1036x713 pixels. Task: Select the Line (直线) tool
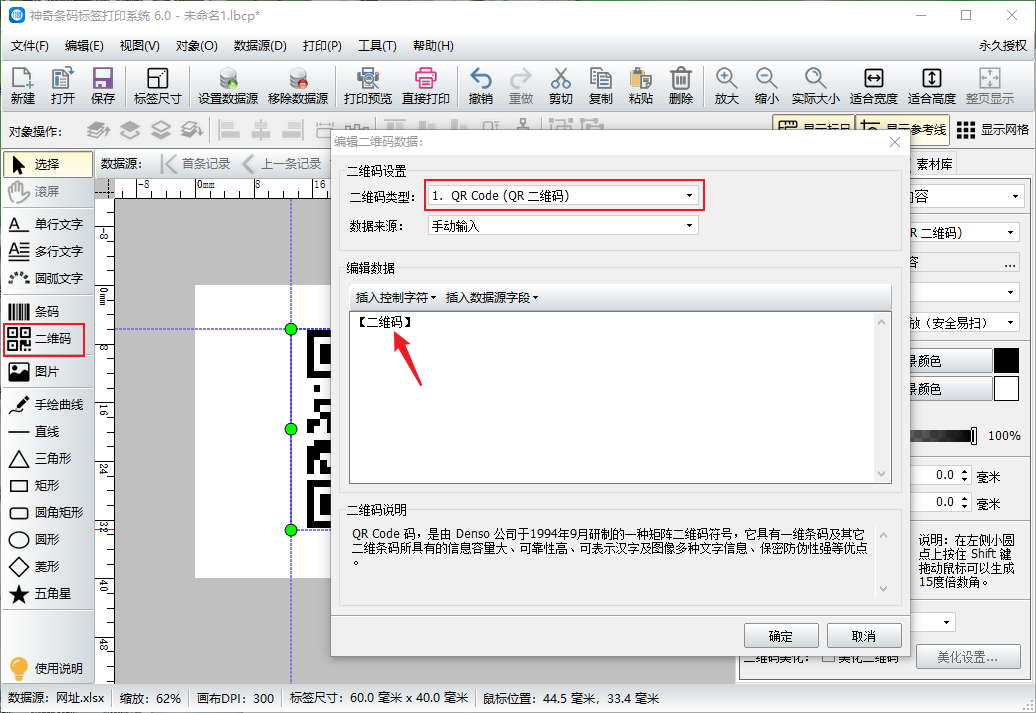(48, 432)
